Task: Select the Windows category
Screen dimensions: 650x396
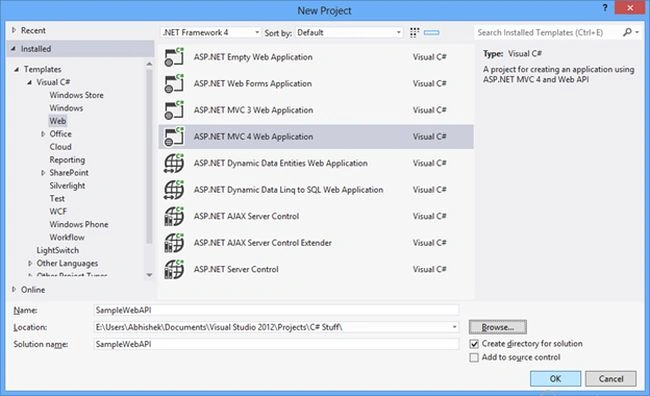Action: 66,108
